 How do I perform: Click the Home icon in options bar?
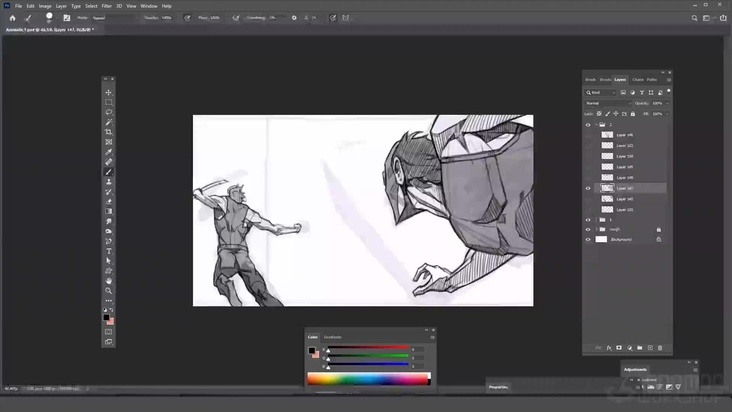[12, 18]
